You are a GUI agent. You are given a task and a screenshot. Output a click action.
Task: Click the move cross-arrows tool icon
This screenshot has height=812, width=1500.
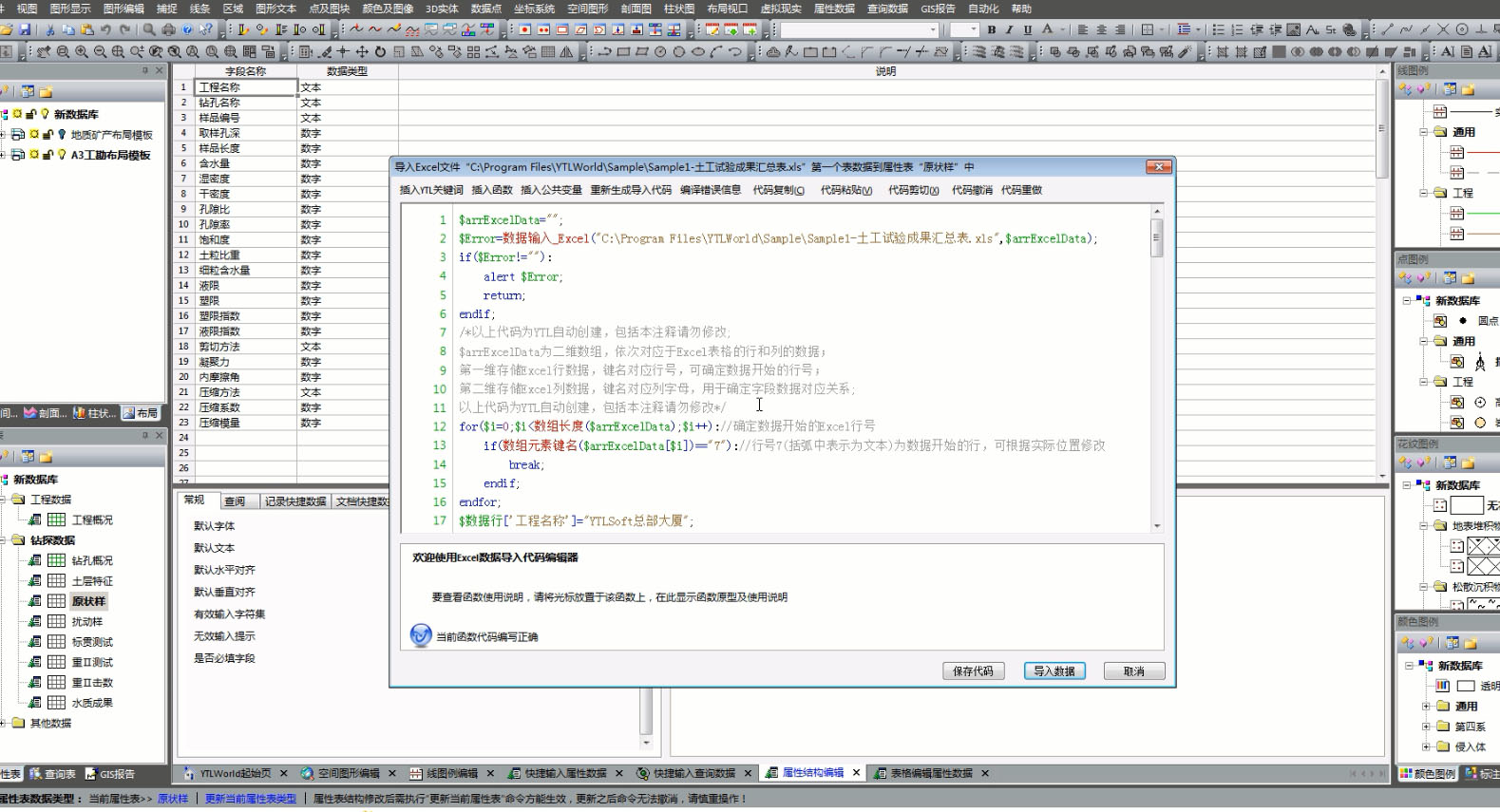(361, 51)
